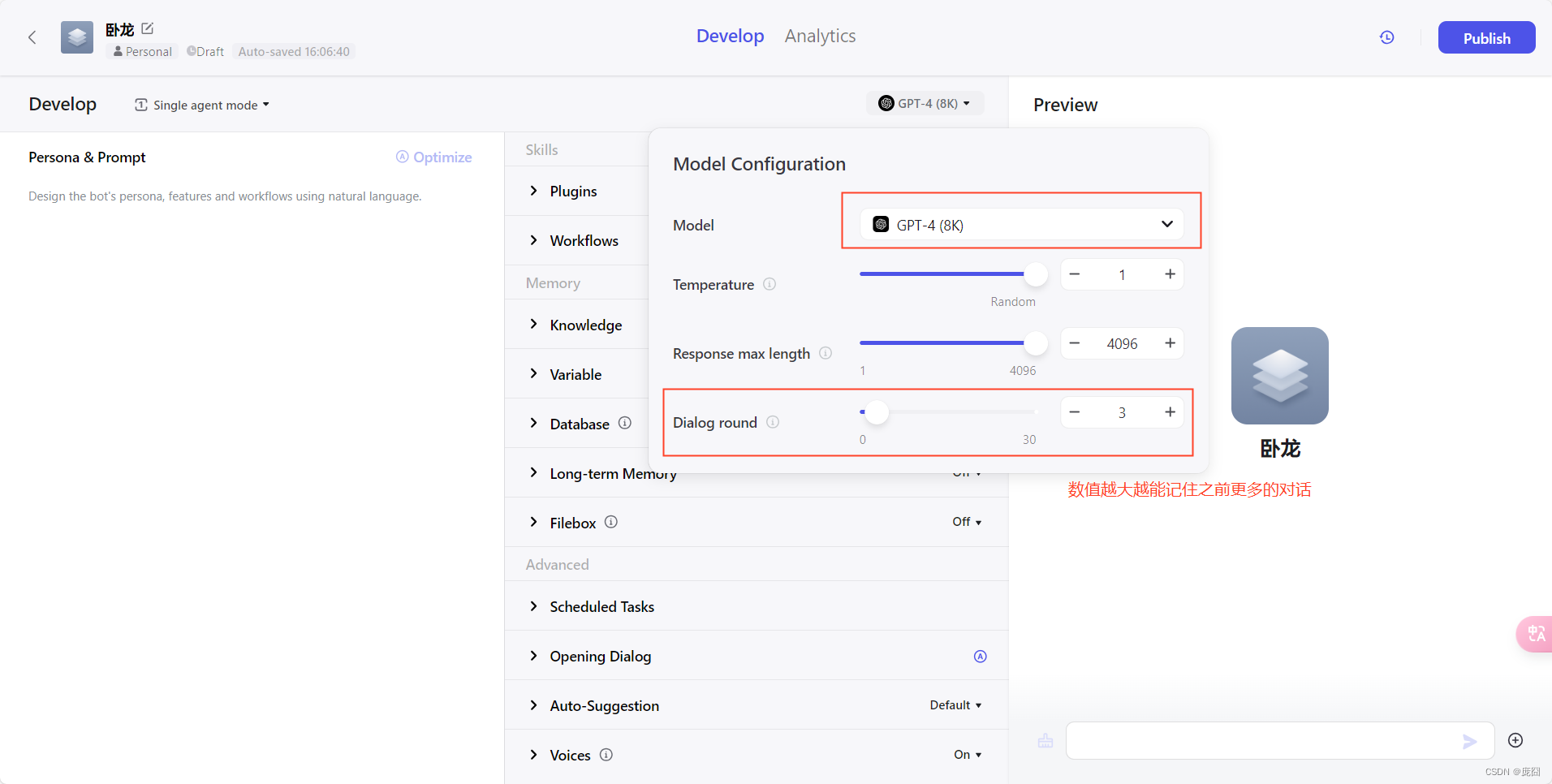Decrease Response max length with minus
The width and height of the screenshot is (1552, 784).
1075,343
